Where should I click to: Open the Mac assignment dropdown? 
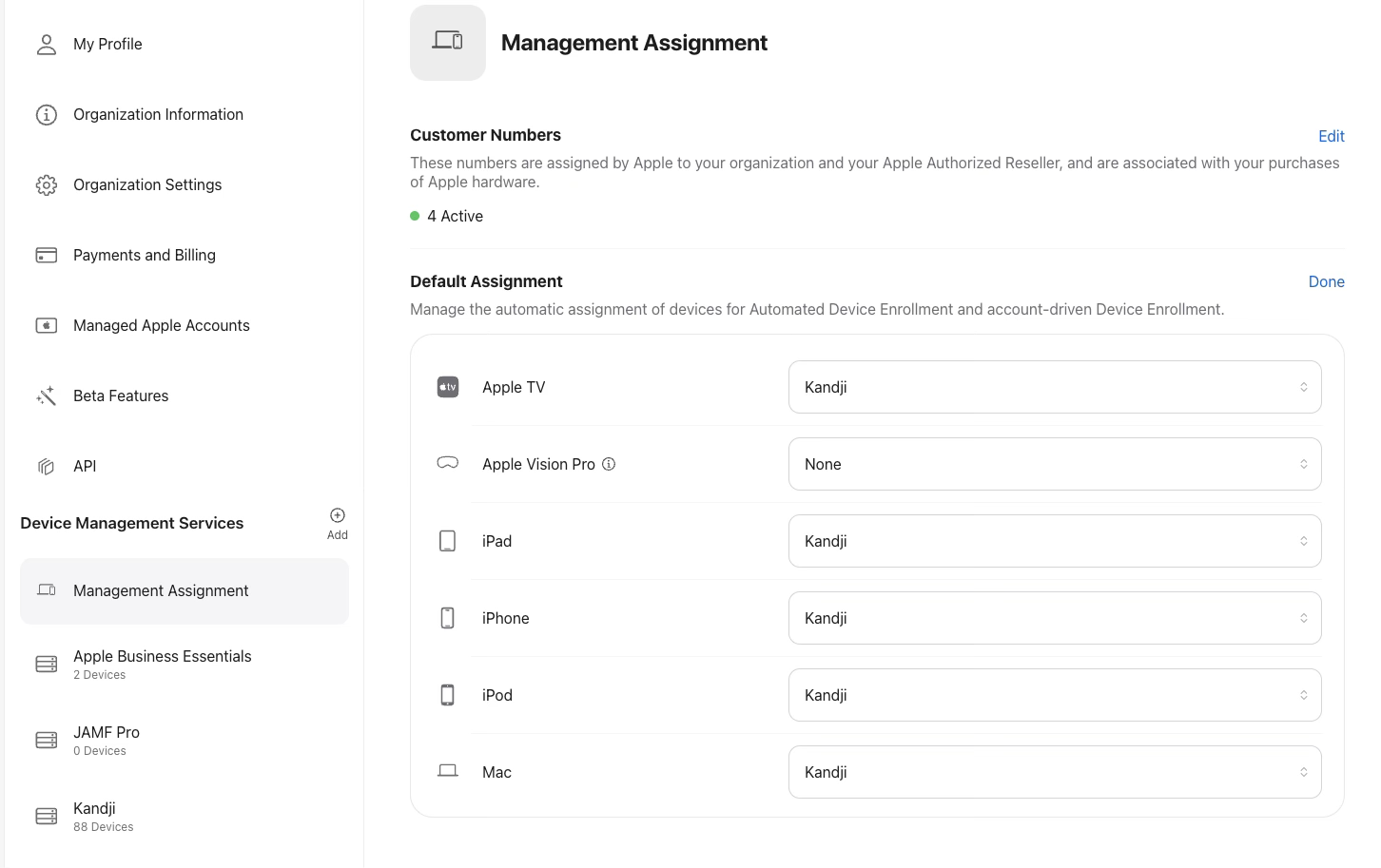1055,772
